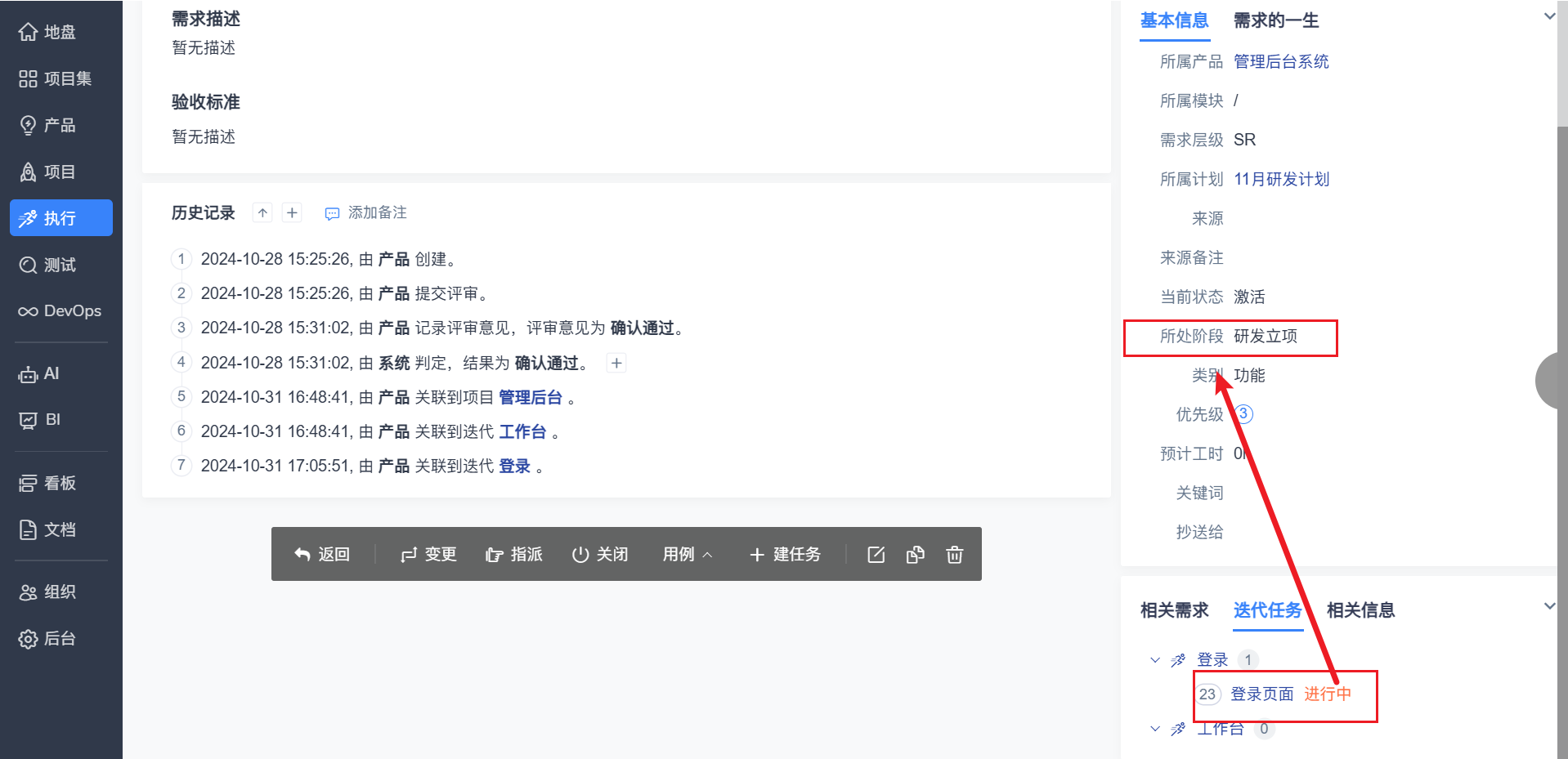Click the copy story icon in toolbar
Screen dimensions: 1568x759
click(915, 555)
